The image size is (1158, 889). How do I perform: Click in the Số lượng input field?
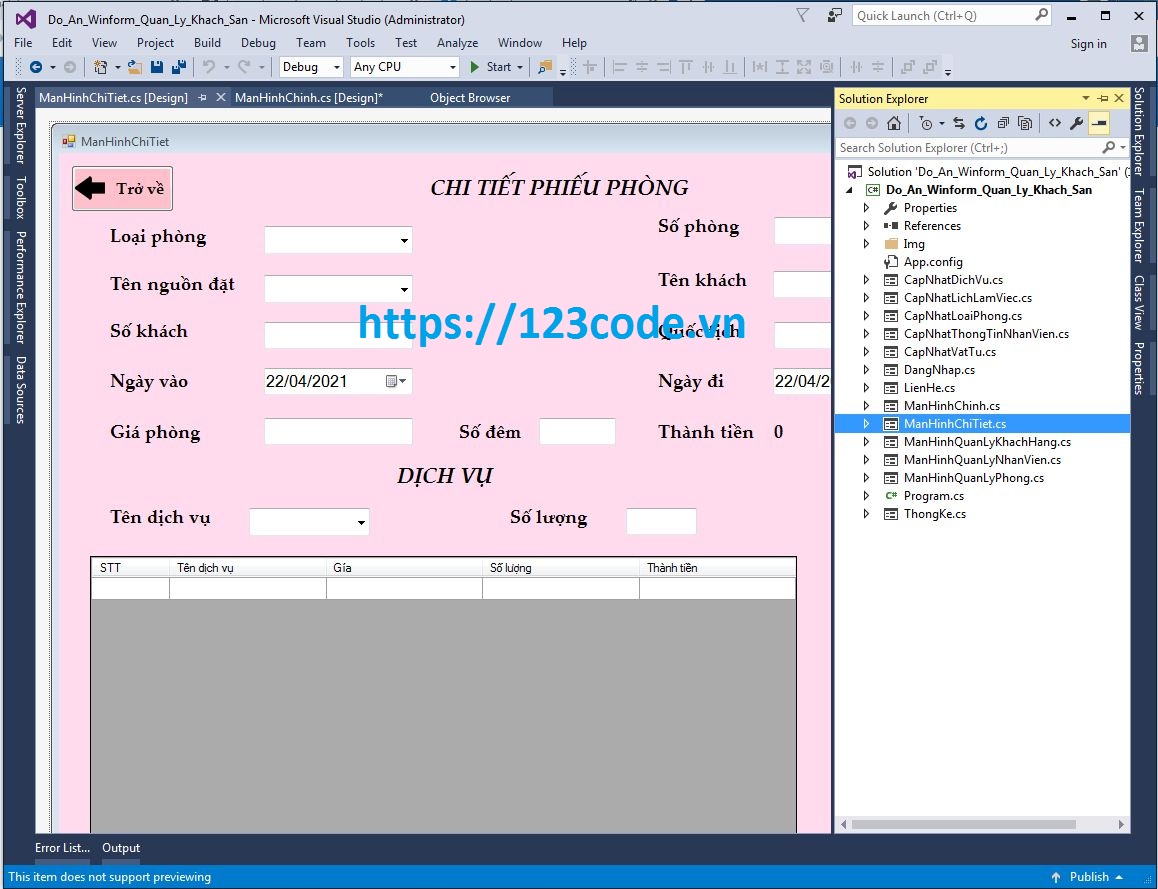[661, 521]
